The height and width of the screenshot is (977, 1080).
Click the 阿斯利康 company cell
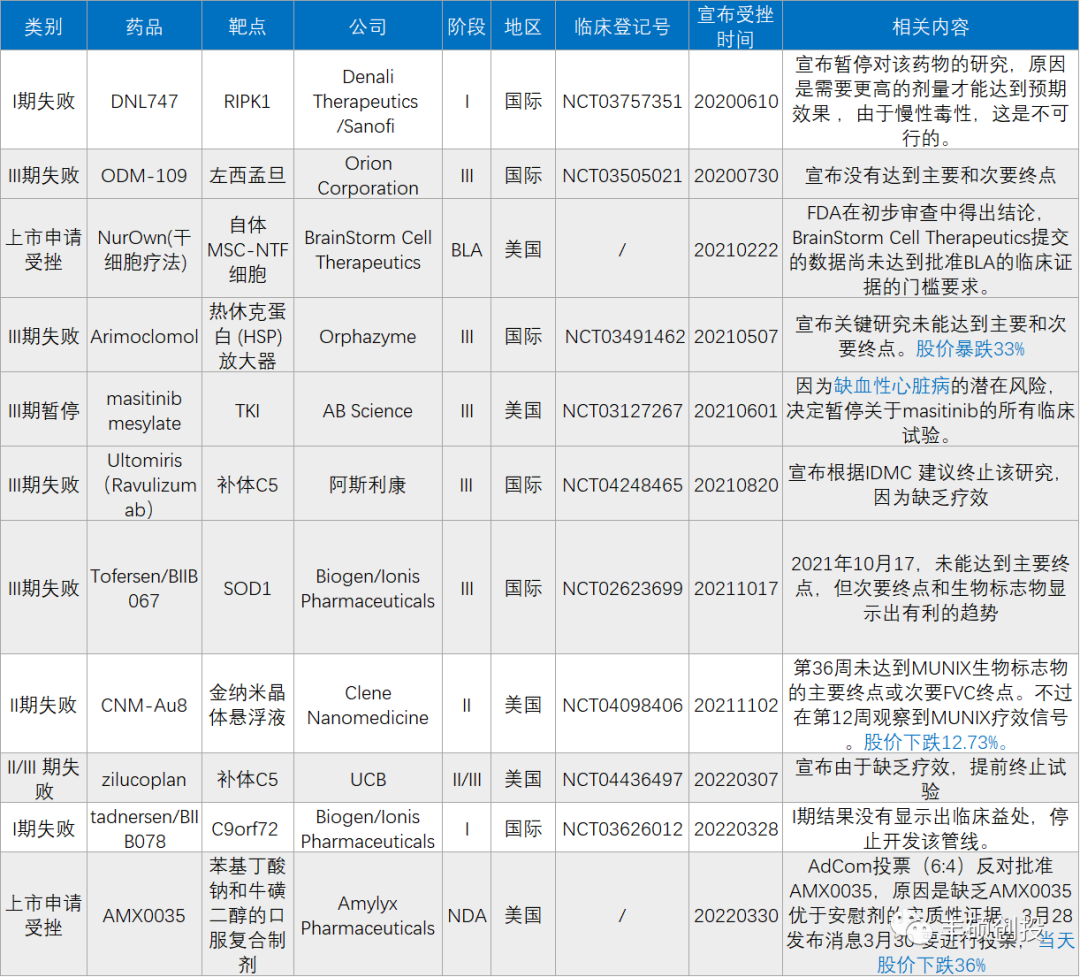click(368, 484)
